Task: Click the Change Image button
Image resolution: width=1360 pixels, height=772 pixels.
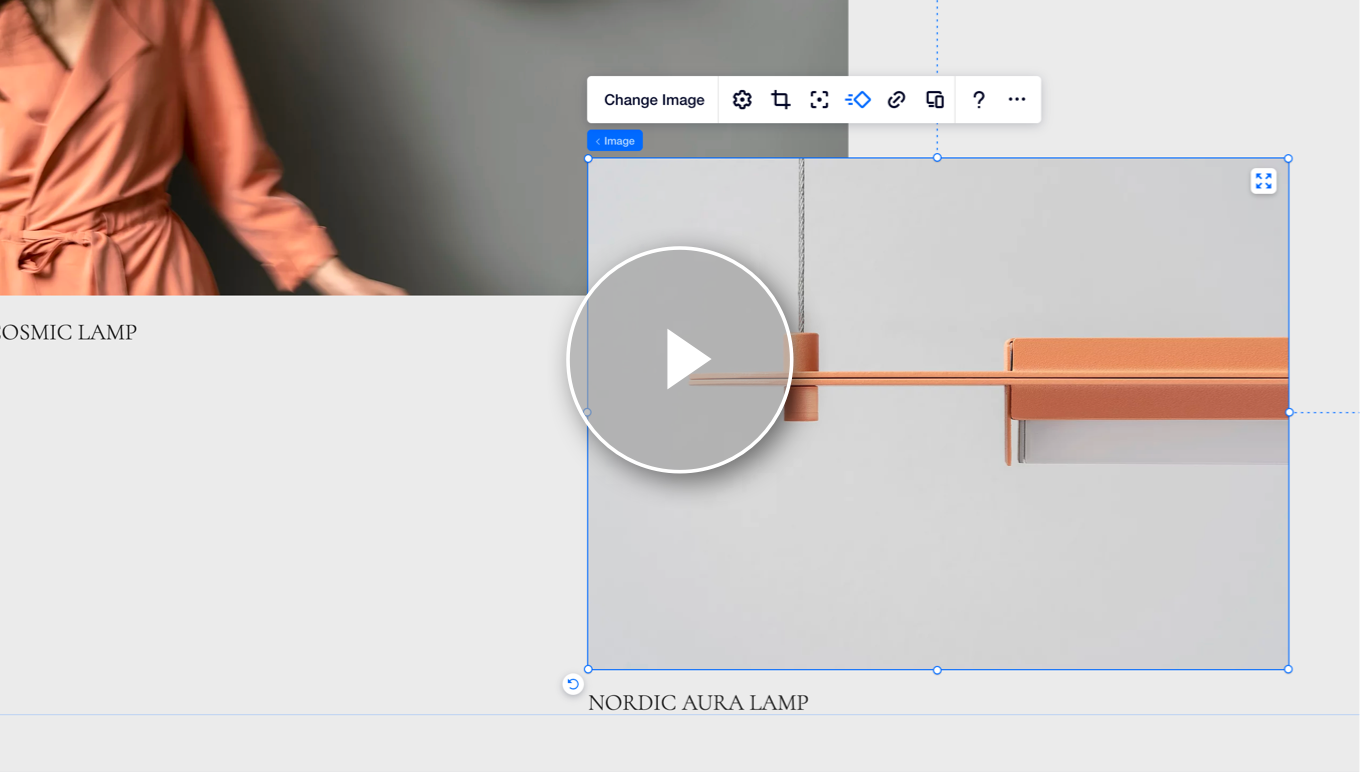Action: click(x=654, y=100)
